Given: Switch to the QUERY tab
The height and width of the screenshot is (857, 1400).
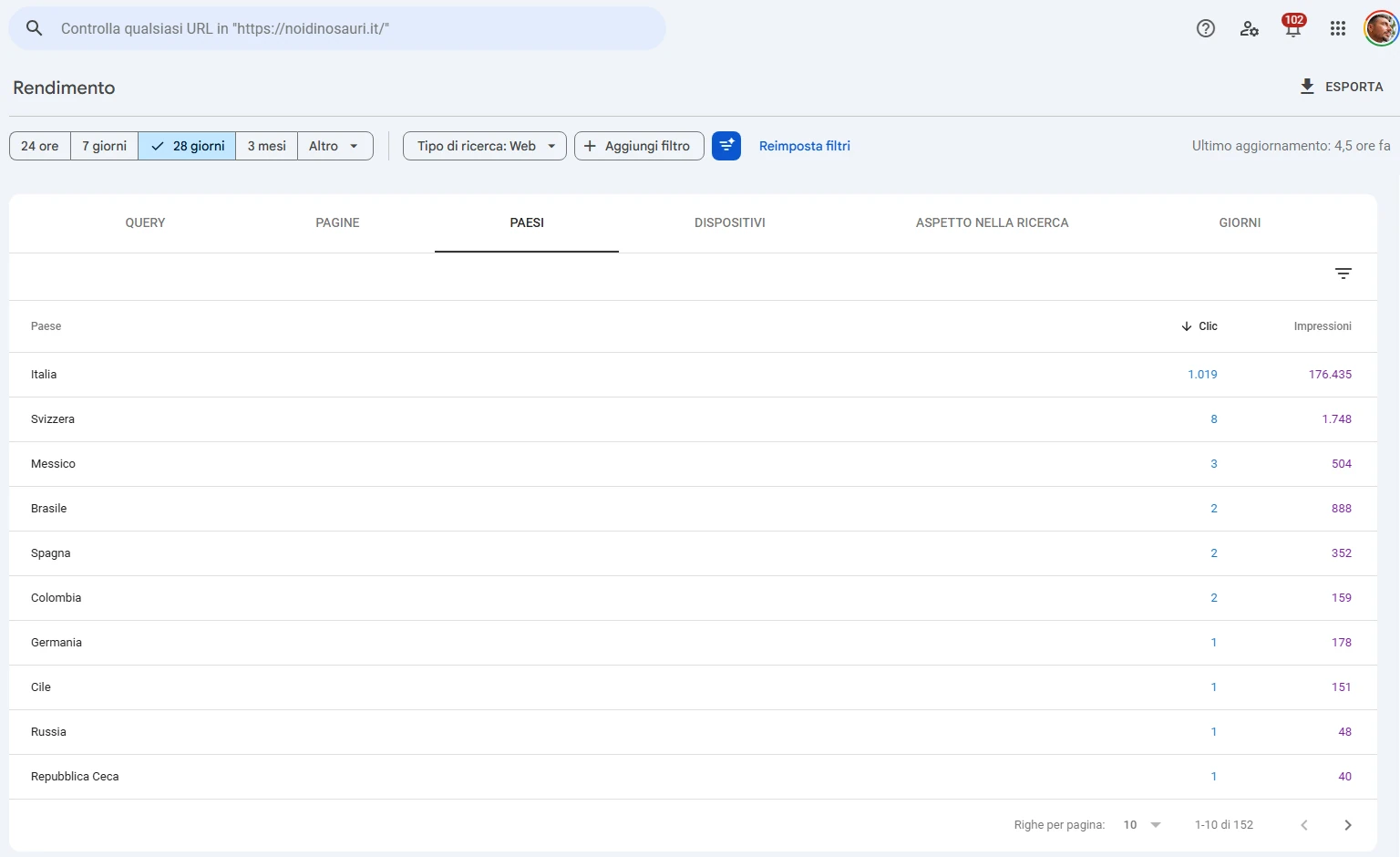Looking at the screenshot, I should point(145,223).
